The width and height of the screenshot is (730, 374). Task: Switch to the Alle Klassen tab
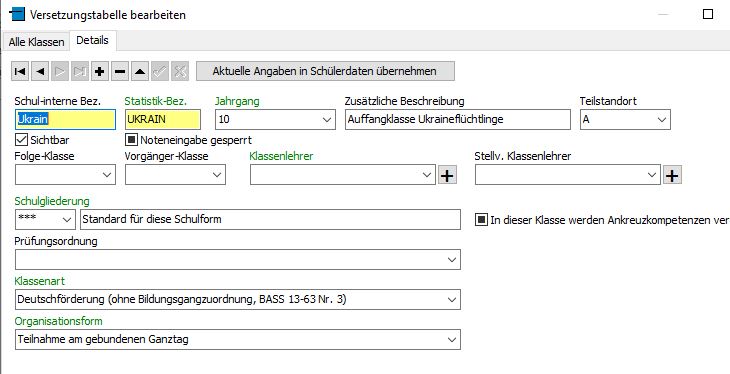pos(36,42)
